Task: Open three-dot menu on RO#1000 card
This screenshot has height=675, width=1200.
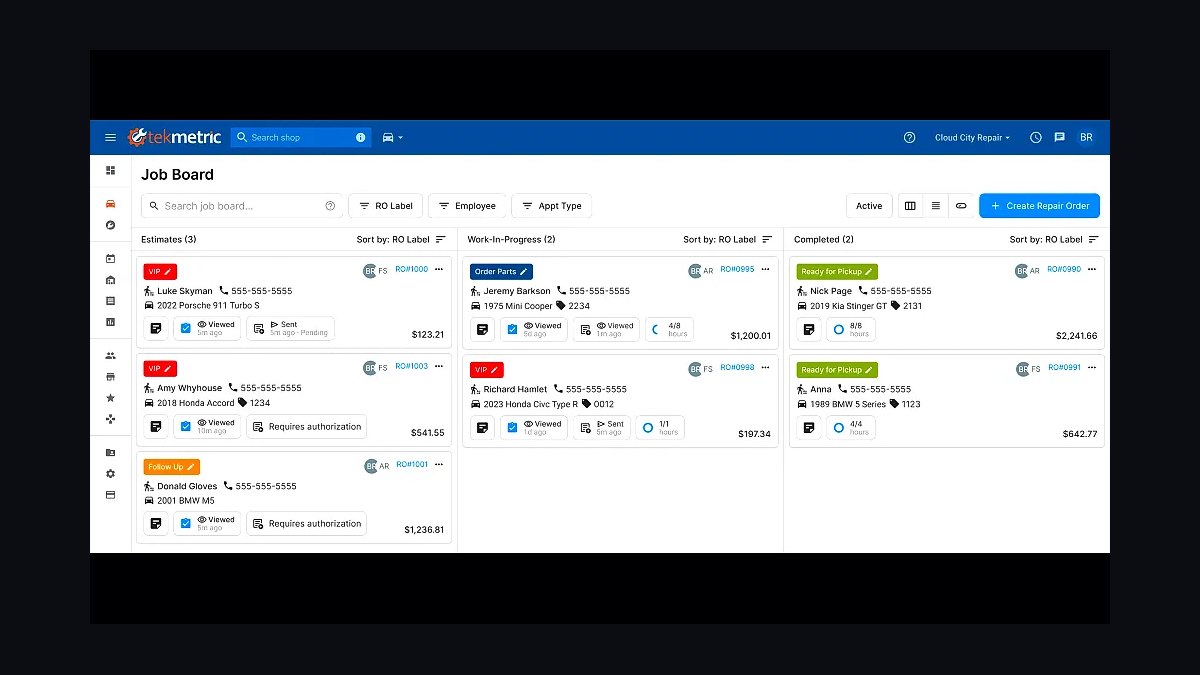Action: pos(439,269)
